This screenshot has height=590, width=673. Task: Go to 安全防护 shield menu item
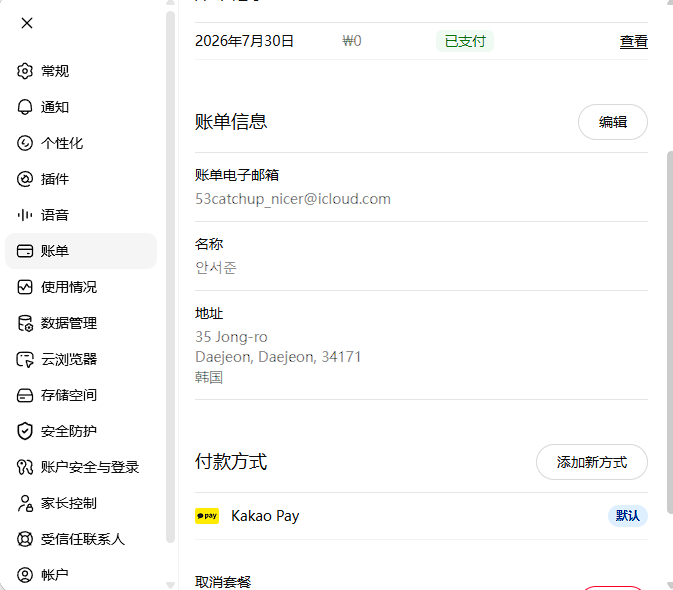pos(81,431)
